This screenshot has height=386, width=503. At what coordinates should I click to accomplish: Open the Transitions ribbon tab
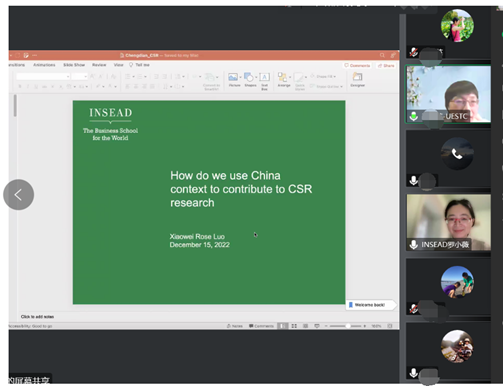pos(17,65)
